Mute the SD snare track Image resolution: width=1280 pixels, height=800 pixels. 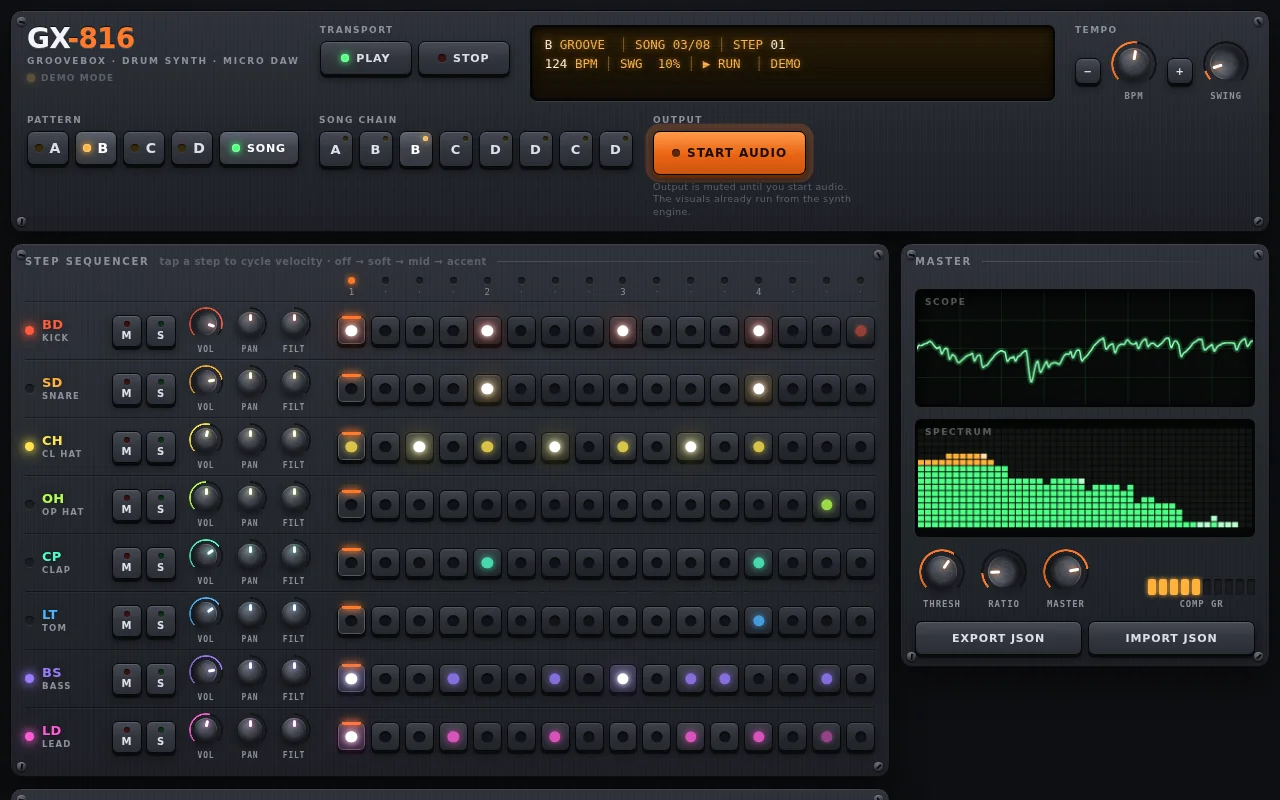pyautogui.click(x=127, y=389)
